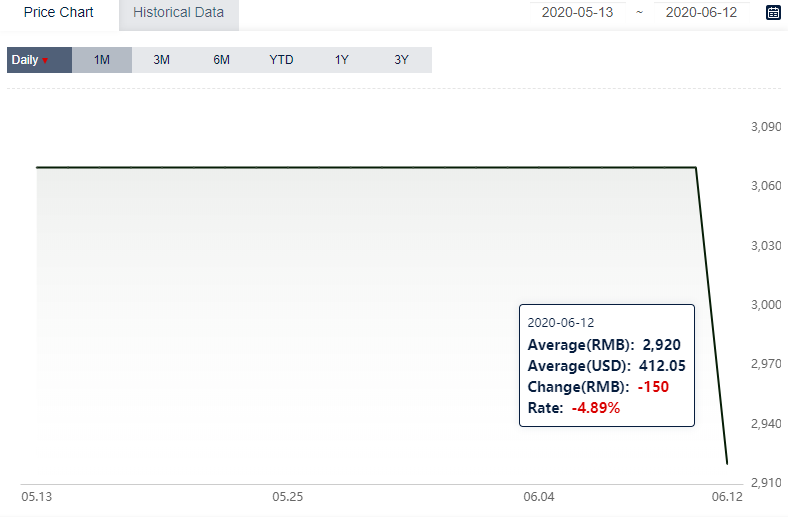Click the 3,060 y-axis value
Viewport: 788px width, 517px height.
(766, 186)
